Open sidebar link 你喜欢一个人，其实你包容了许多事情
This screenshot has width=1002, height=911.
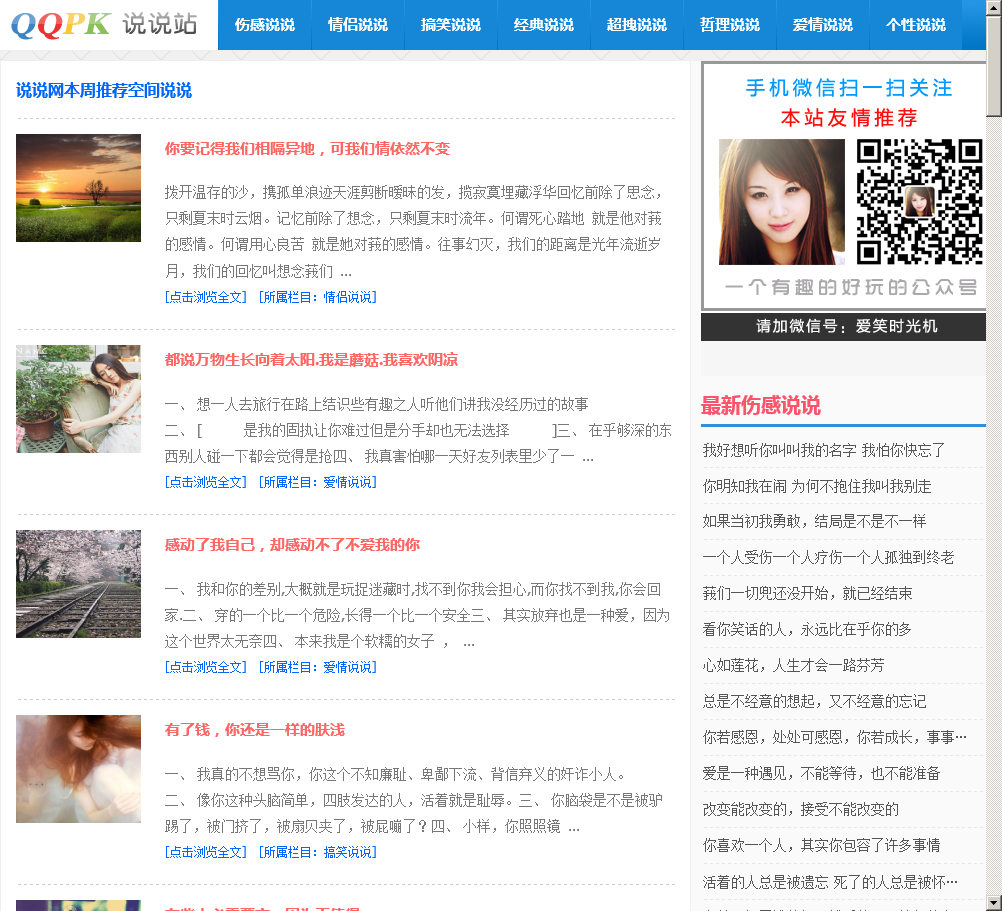(x=821, y=845)
